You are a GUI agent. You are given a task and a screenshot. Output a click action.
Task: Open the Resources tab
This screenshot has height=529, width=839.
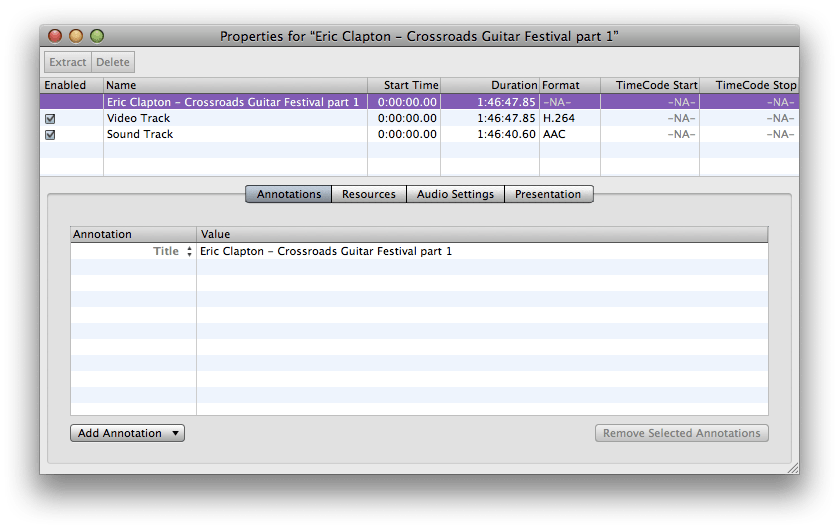click(x=369, y=194)
